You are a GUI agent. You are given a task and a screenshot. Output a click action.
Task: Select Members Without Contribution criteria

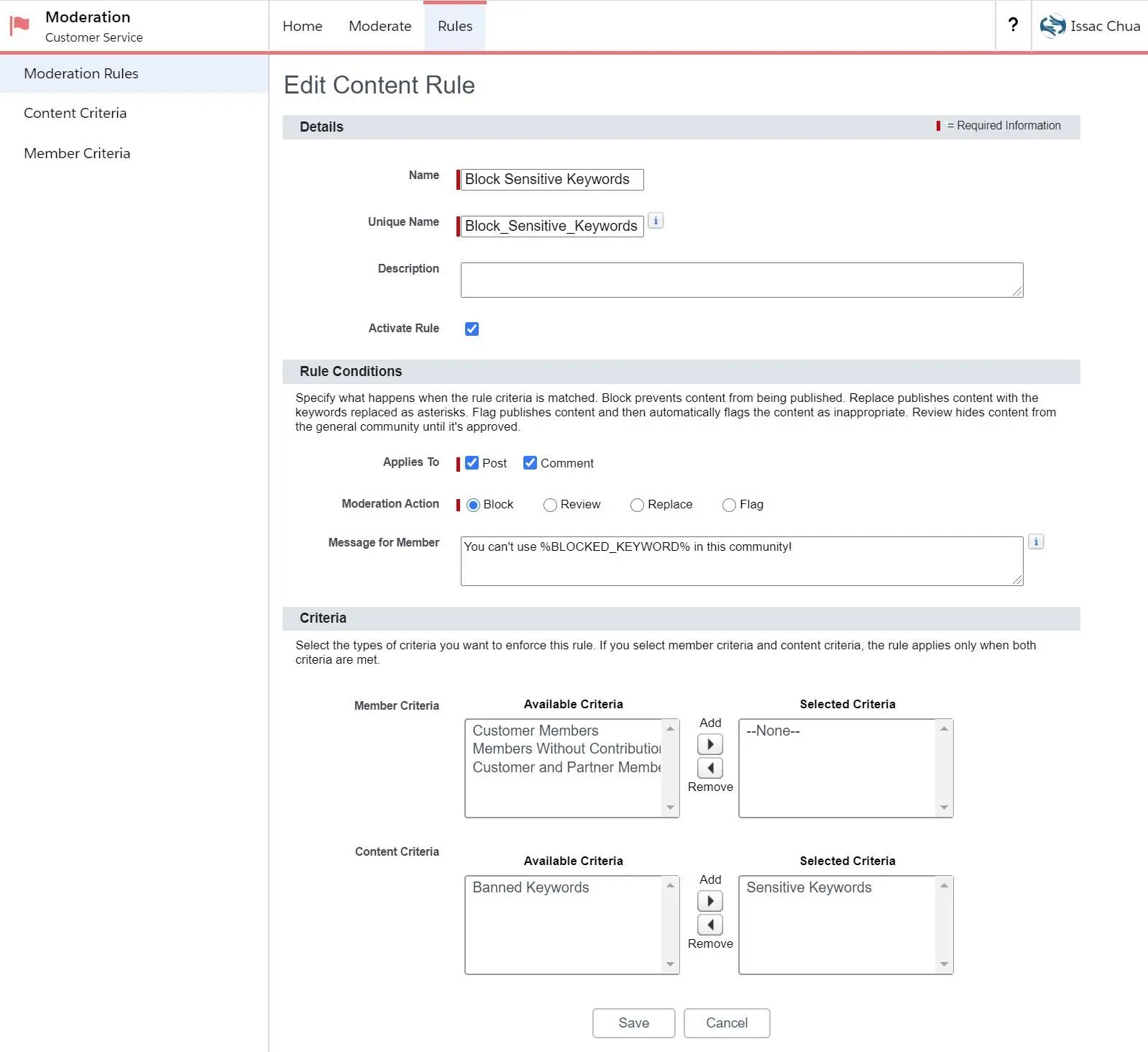(566, 749)
